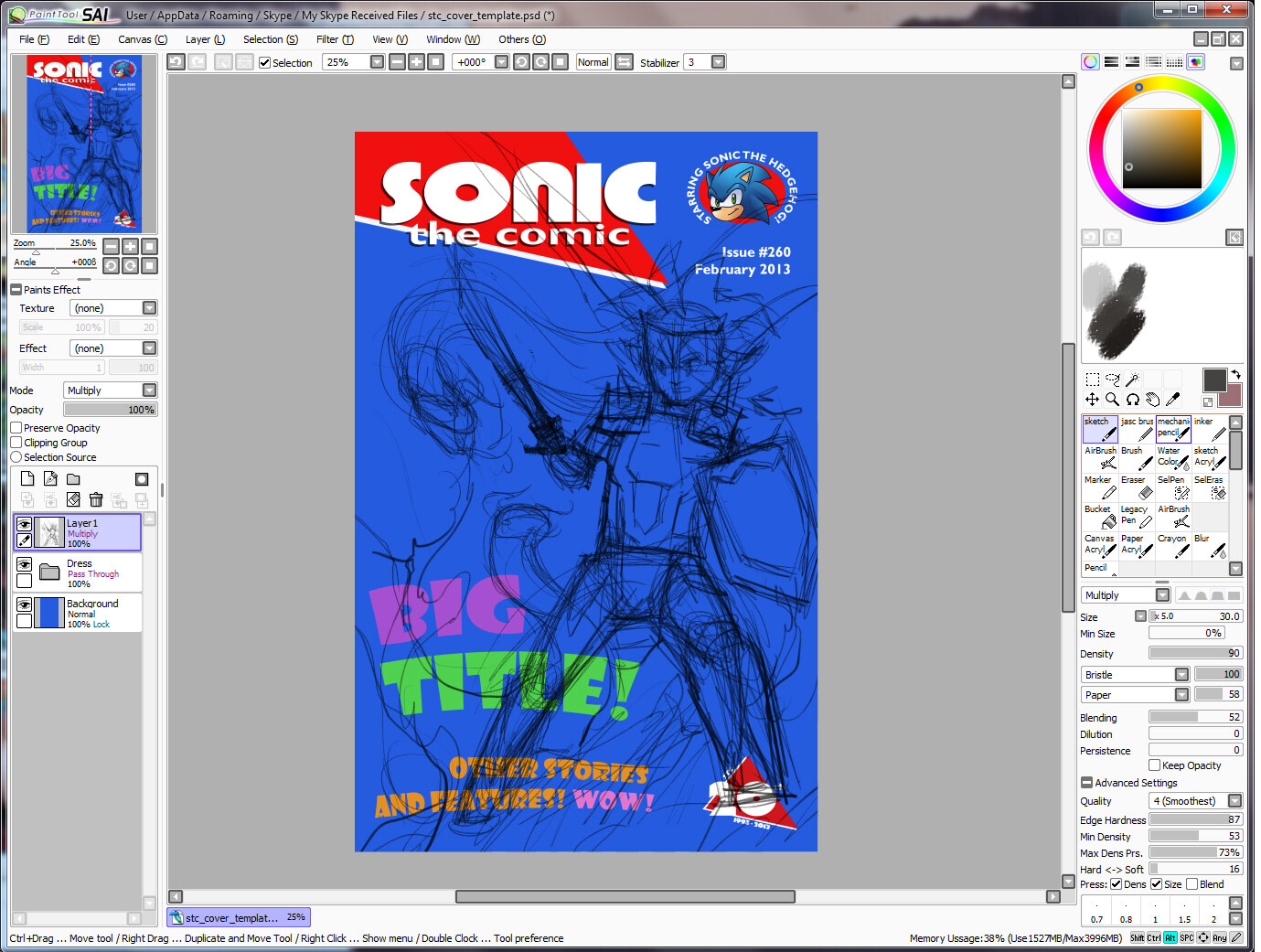
Task: Select the Selection Source radio button
Action: (x=16, y=457)
